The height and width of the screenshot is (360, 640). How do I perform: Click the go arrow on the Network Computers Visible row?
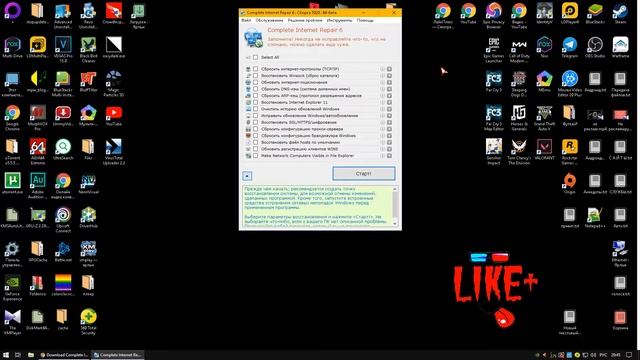[x=389, y=156]
